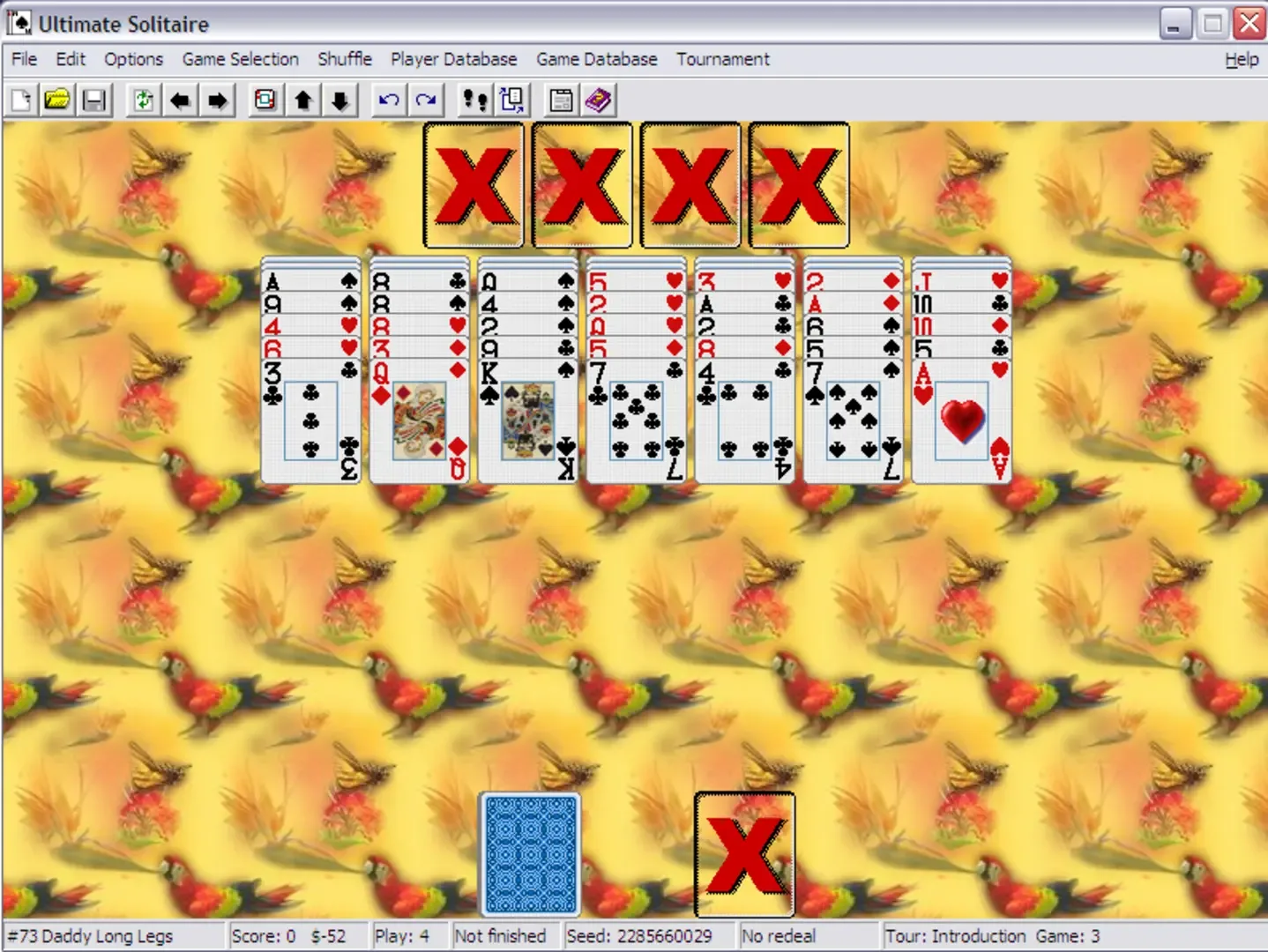Image resolution: width=1268 pixels, height=952 pixels.
Task: Save the game using the floppy disk icon
Action: (94, 100)
